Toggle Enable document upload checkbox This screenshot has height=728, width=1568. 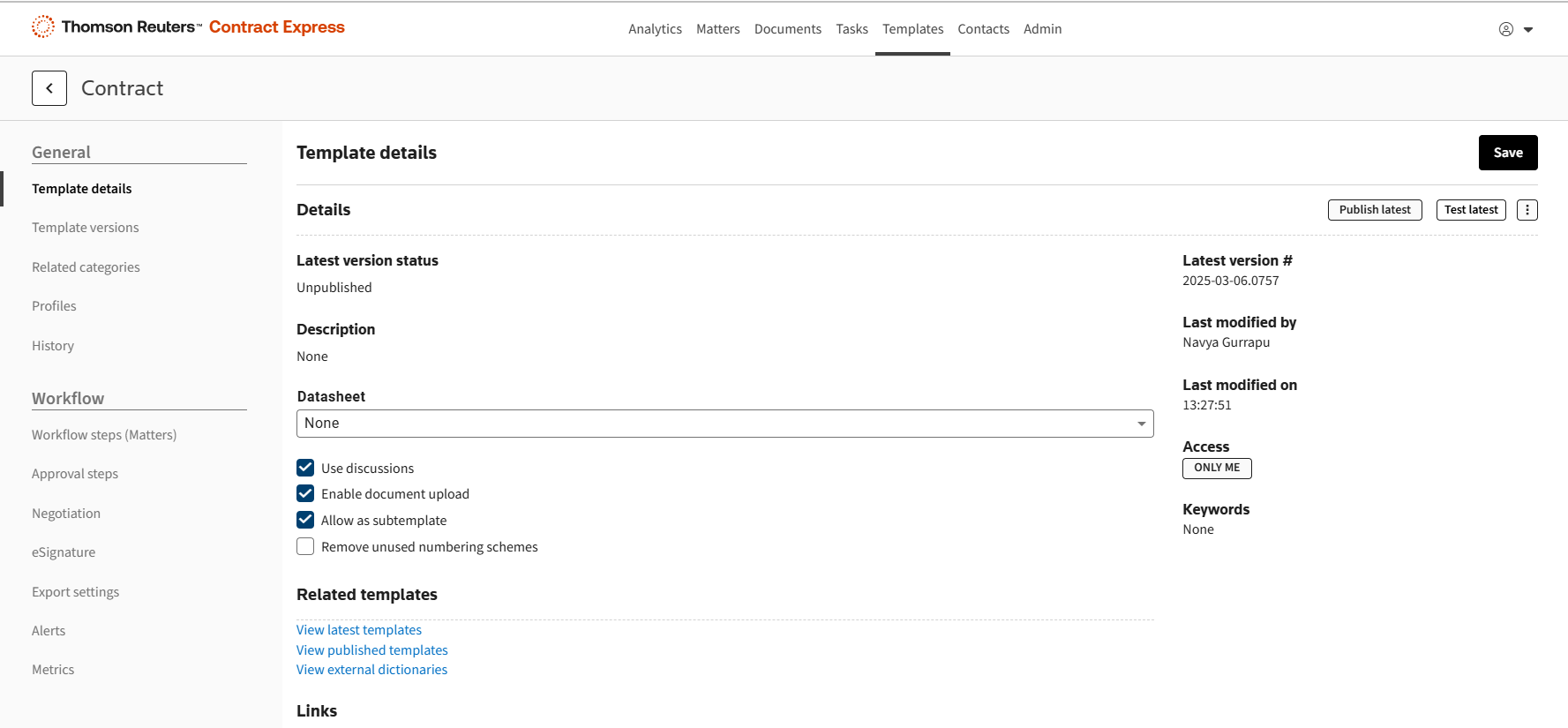[x=305, y=494]
